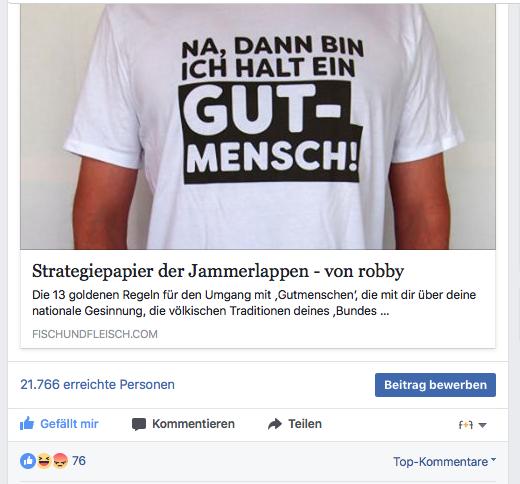Click the laughing Haha reaction emoji
The height and width of the screenshot is (484, 520).
44,461
